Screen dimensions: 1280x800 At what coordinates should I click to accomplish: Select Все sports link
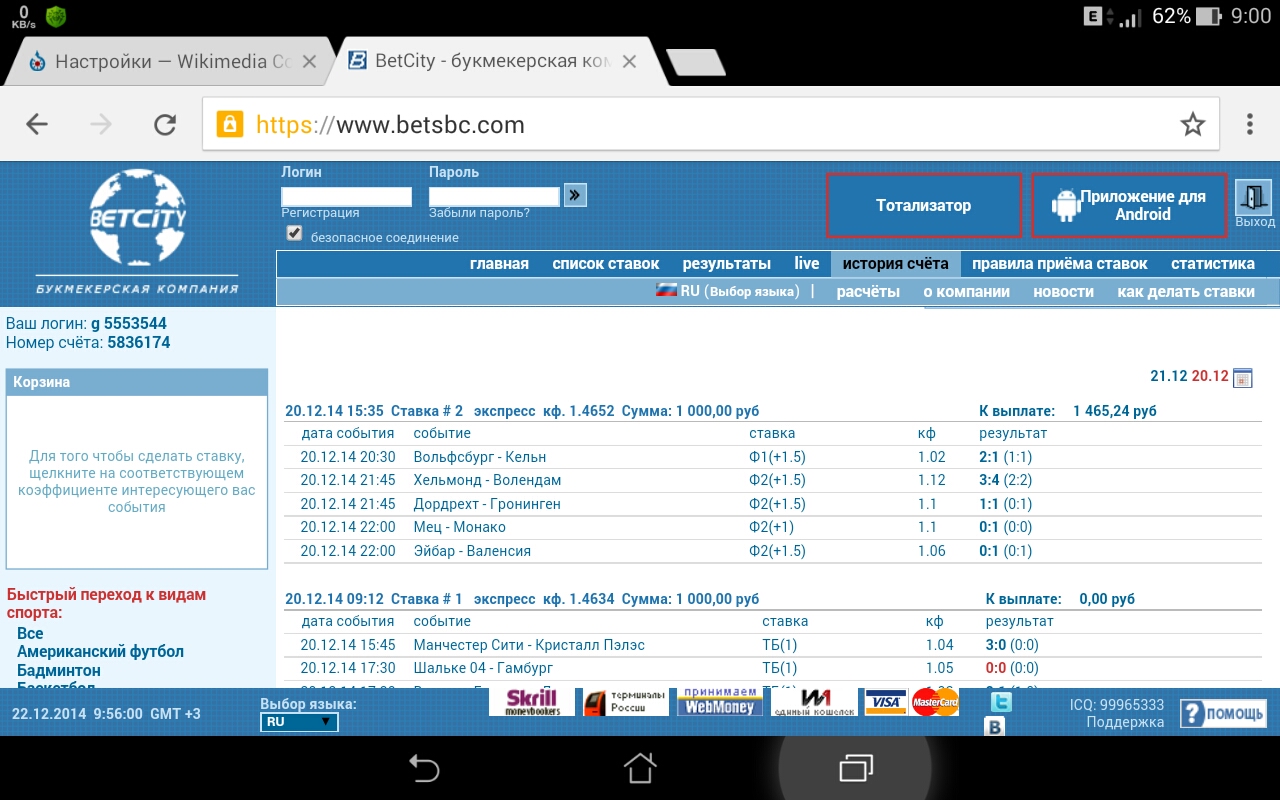[30, 633]
